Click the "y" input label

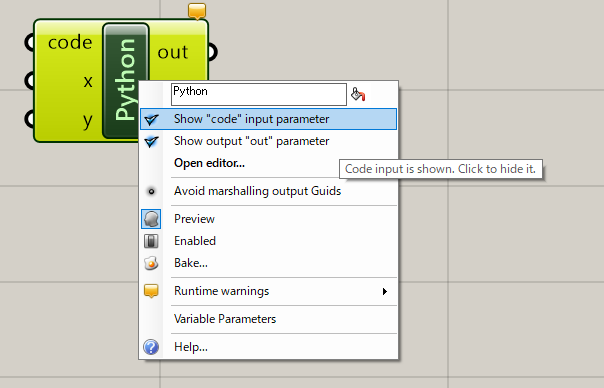tap(88, 121)
